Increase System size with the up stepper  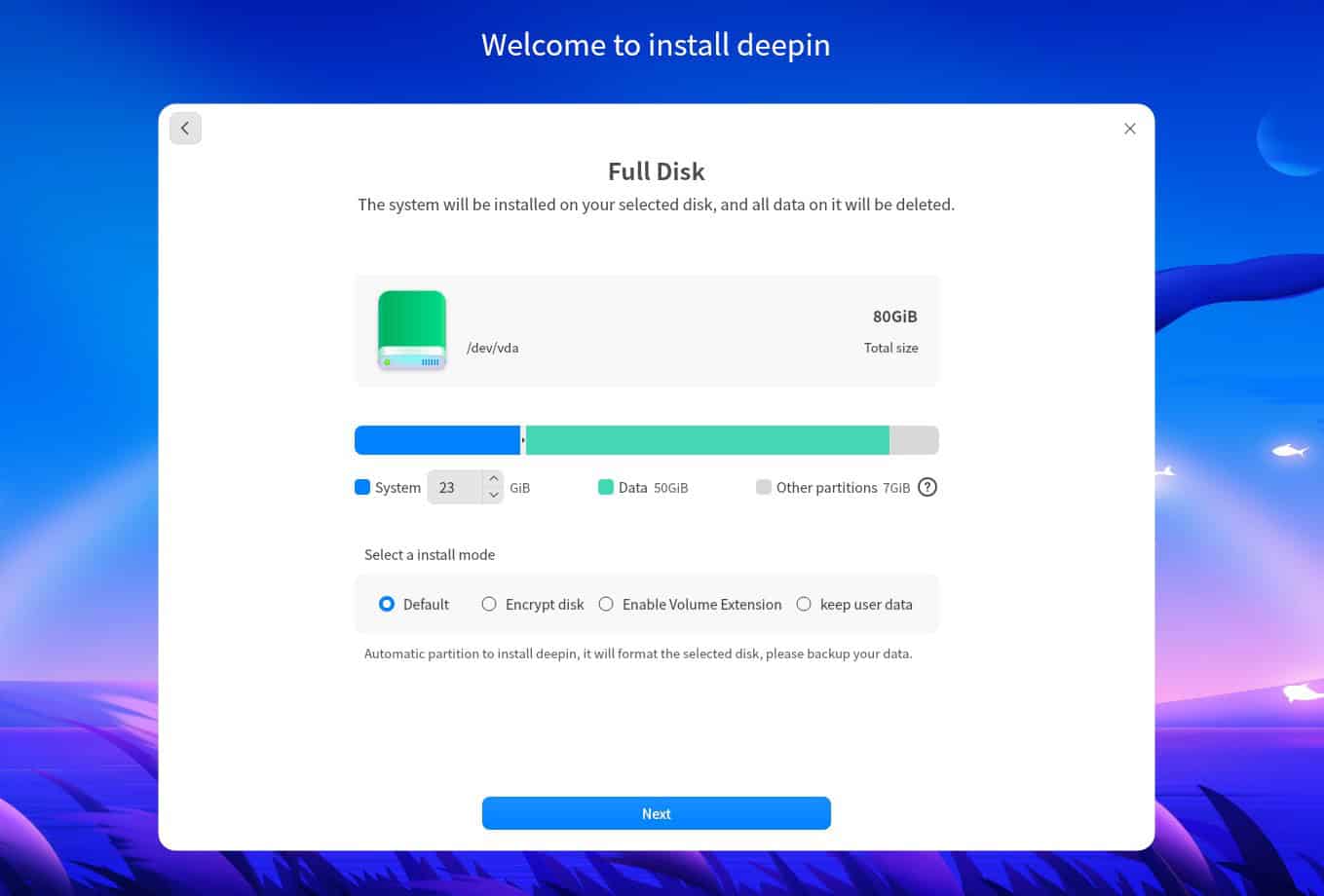click(x=494, y=478)
